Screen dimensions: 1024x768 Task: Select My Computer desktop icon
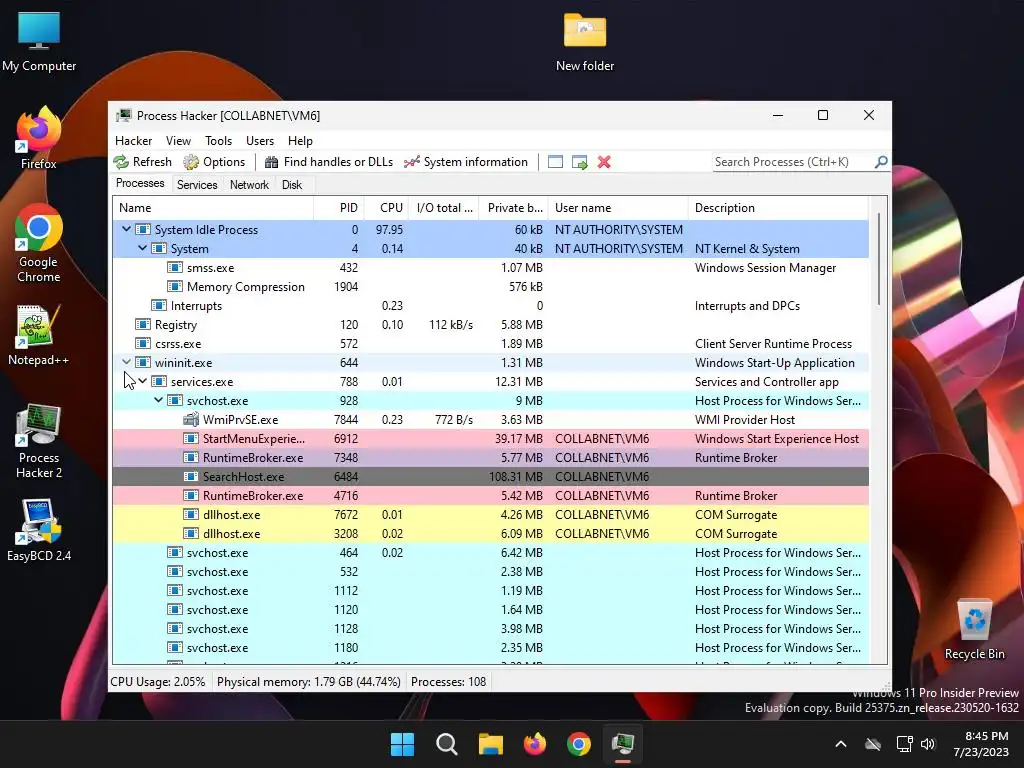point(39,42)
